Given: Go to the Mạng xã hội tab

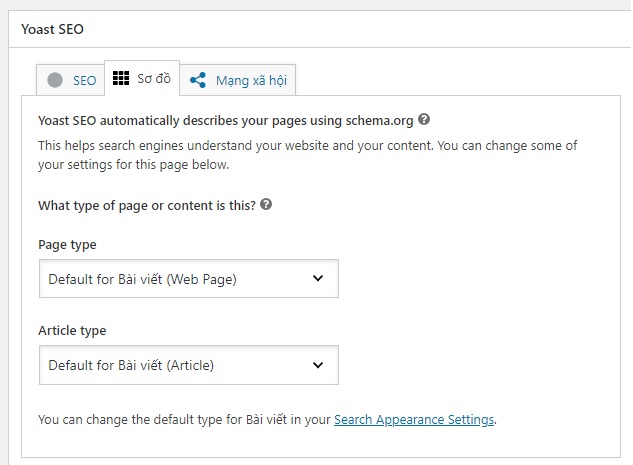Looking at the screenshot, I should [250, 81].
